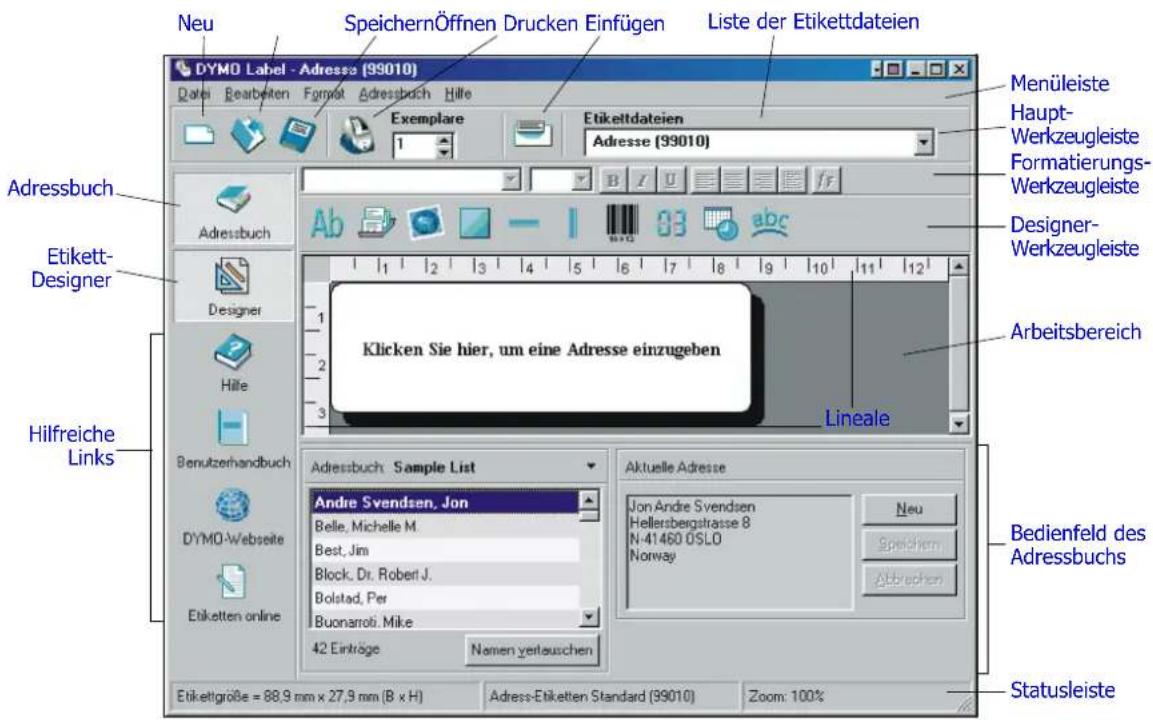Center-align the text
This screenshot has width=1153, height=720.
pos(733,180)
